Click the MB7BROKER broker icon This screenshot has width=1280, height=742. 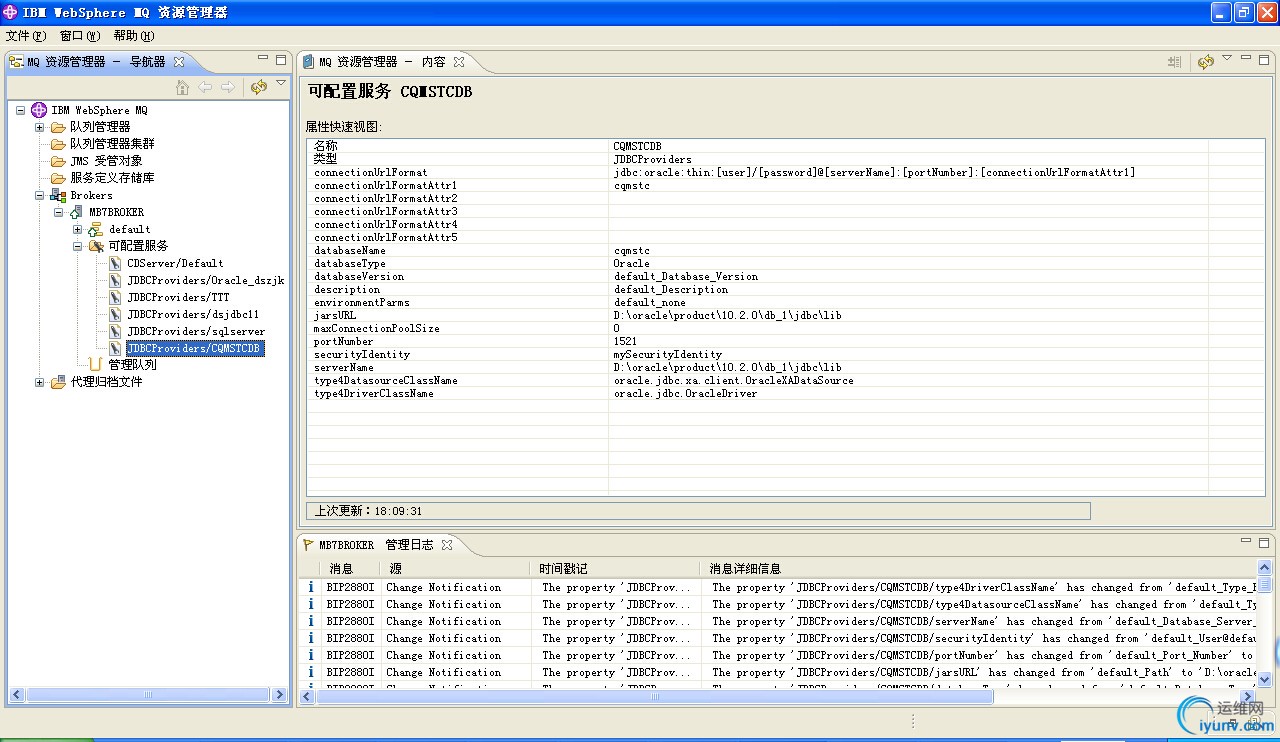(x=76, y=212)
